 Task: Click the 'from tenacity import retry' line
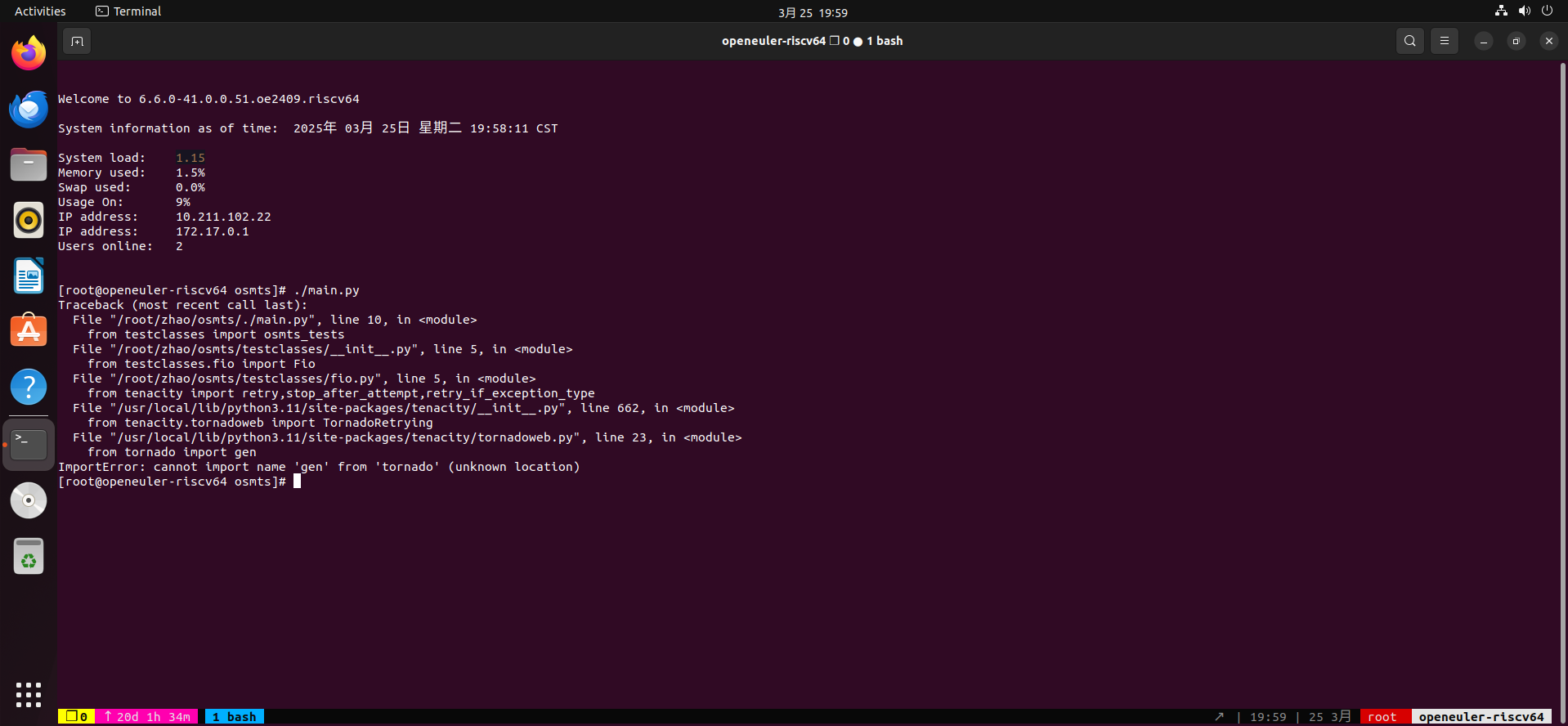[341, 393]
